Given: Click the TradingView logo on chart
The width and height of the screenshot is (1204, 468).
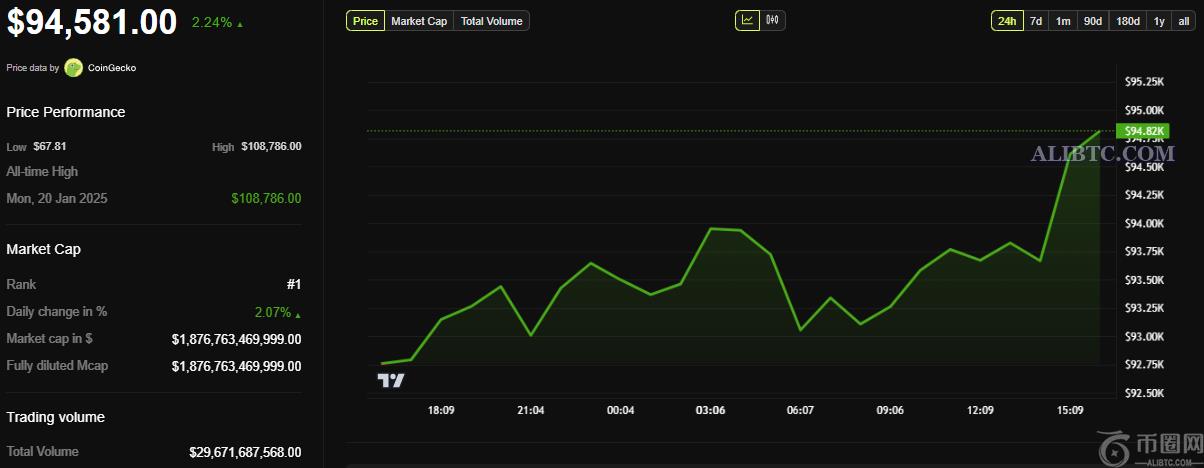Looking at the screenshot, I should click(x=390, y=380).
